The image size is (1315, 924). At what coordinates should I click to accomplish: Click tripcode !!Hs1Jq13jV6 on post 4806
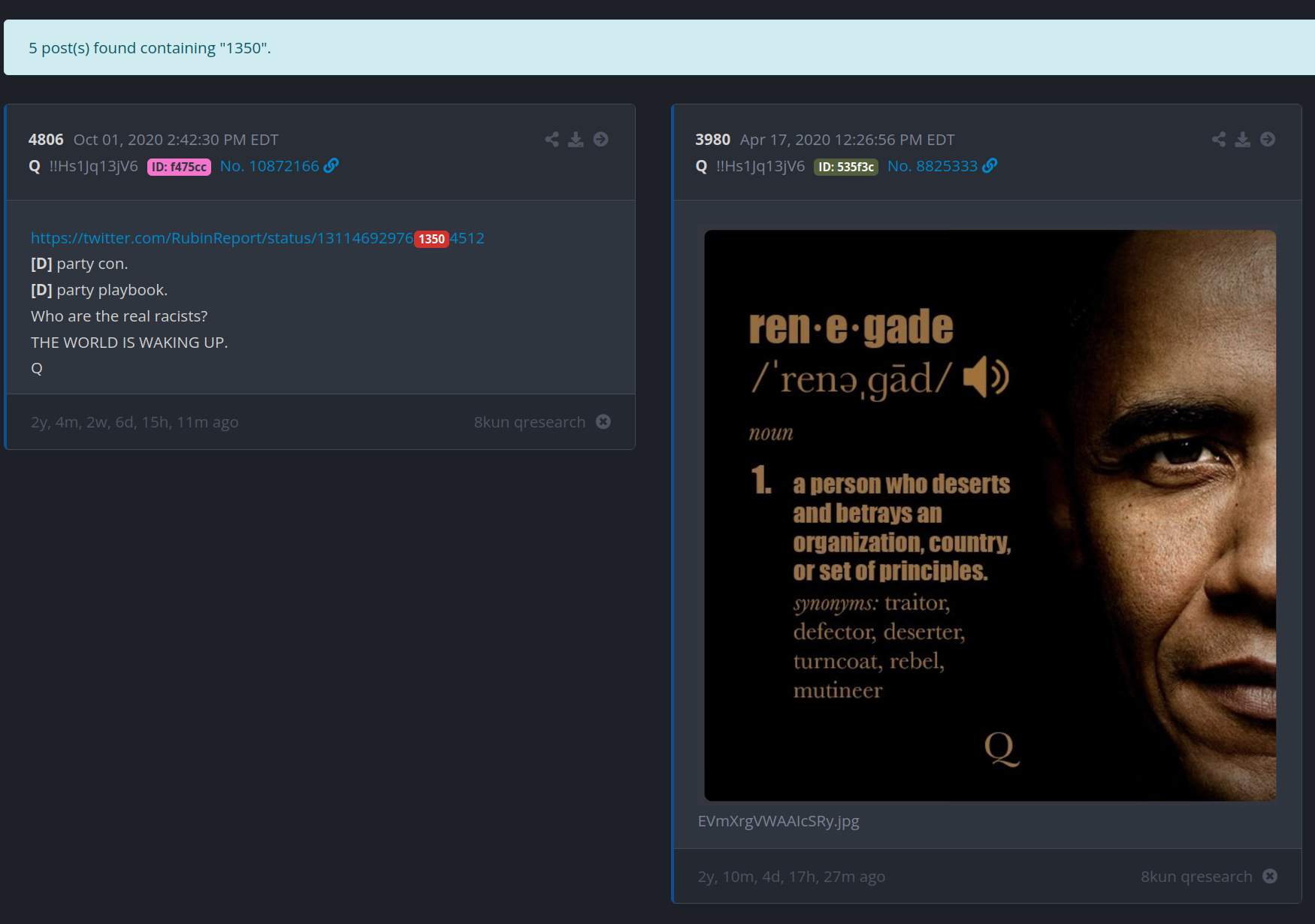94,166
